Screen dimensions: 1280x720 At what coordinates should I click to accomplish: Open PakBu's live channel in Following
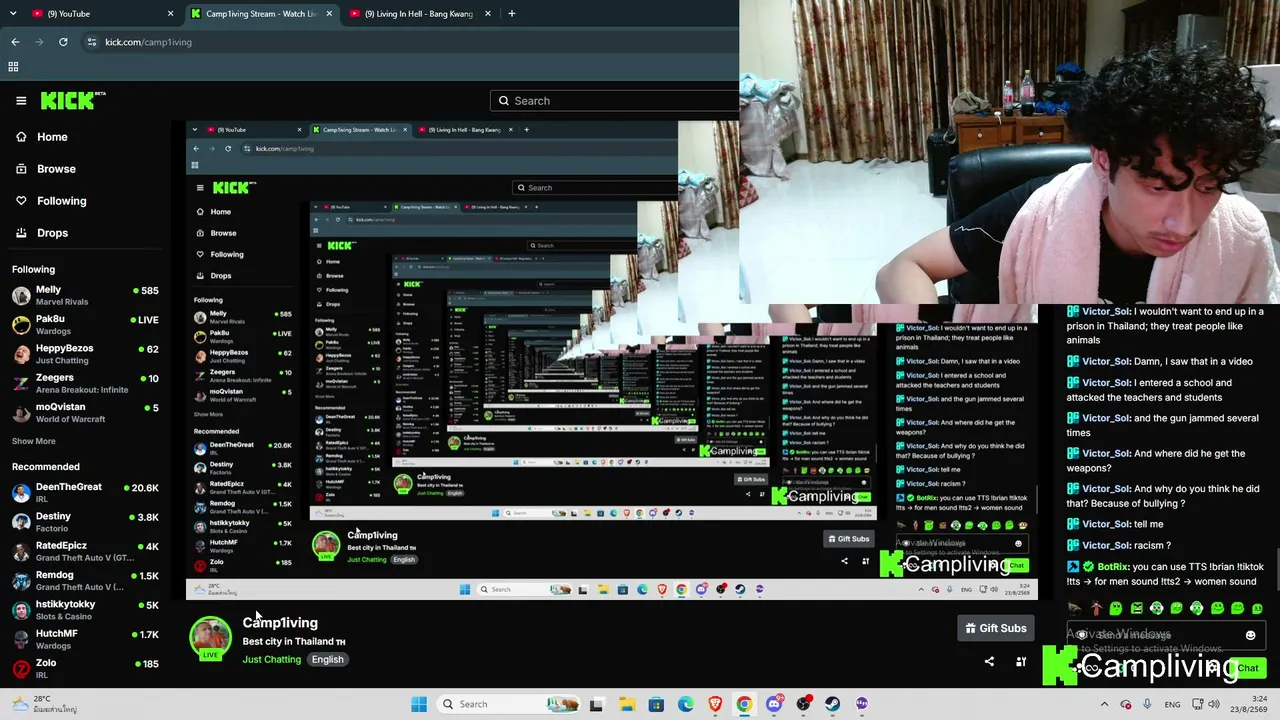click(x=85, y=324)
